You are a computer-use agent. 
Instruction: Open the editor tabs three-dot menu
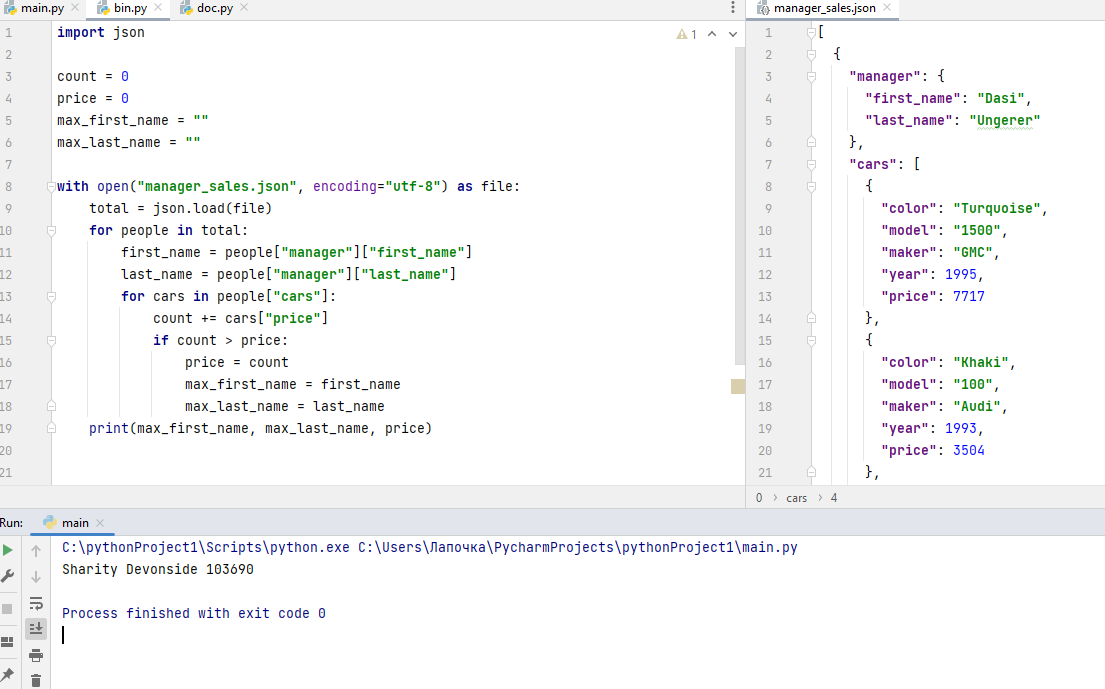[x=733, y=8]
